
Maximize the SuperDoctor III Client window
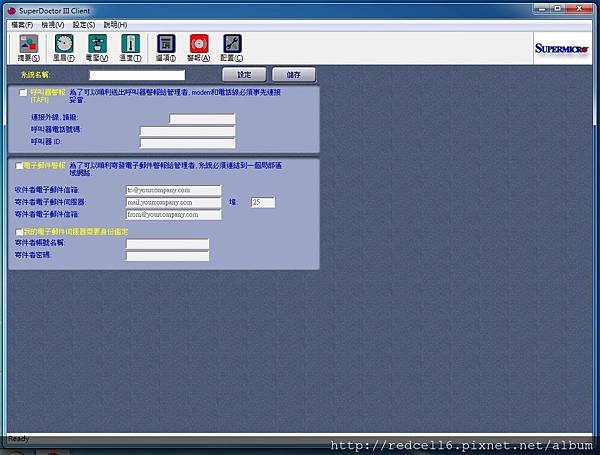point(558,8)
